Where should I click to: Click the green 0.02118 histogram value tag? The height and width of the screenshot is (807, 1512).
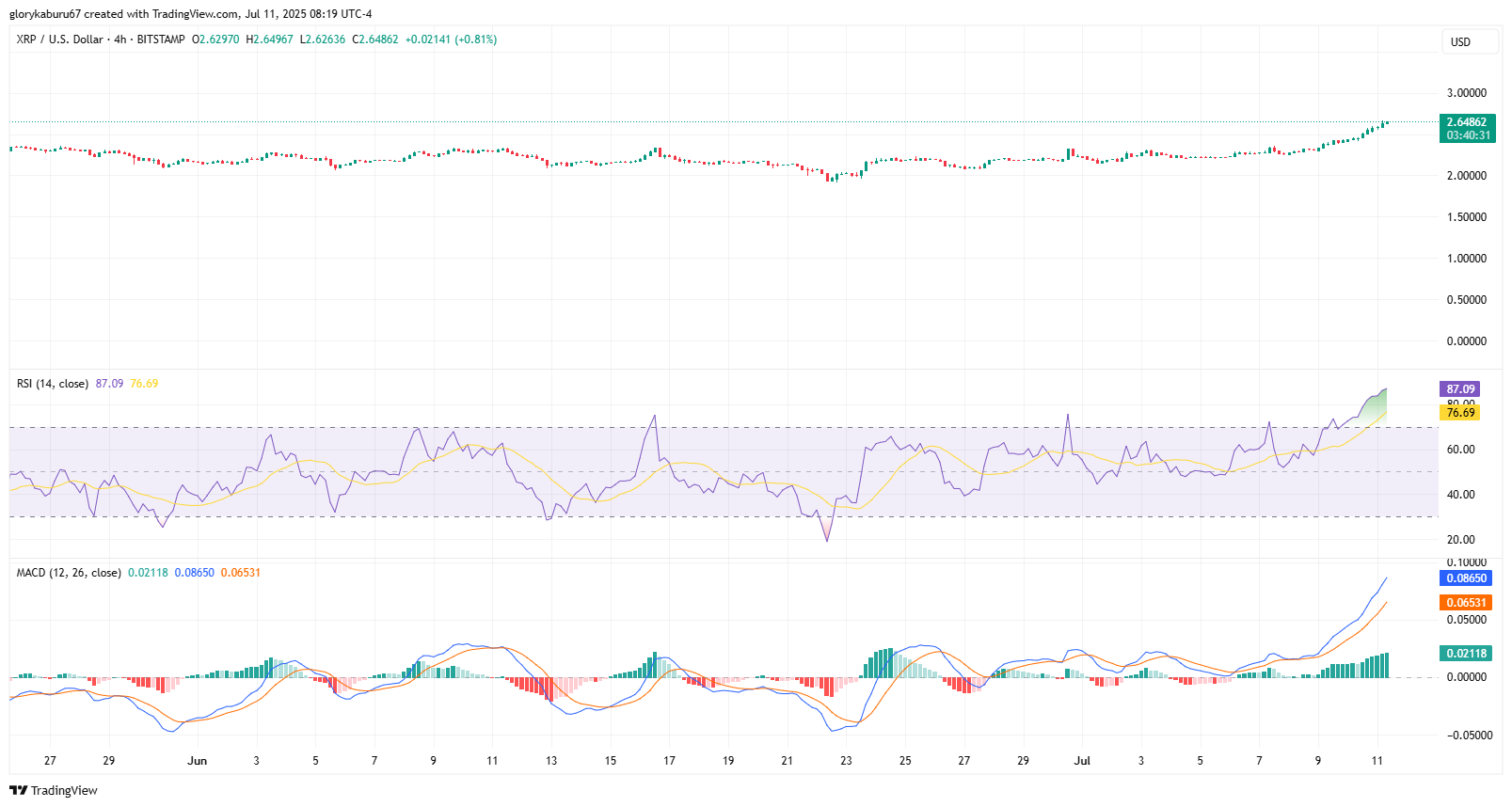pyautogui.click(x=1465, y=654)
